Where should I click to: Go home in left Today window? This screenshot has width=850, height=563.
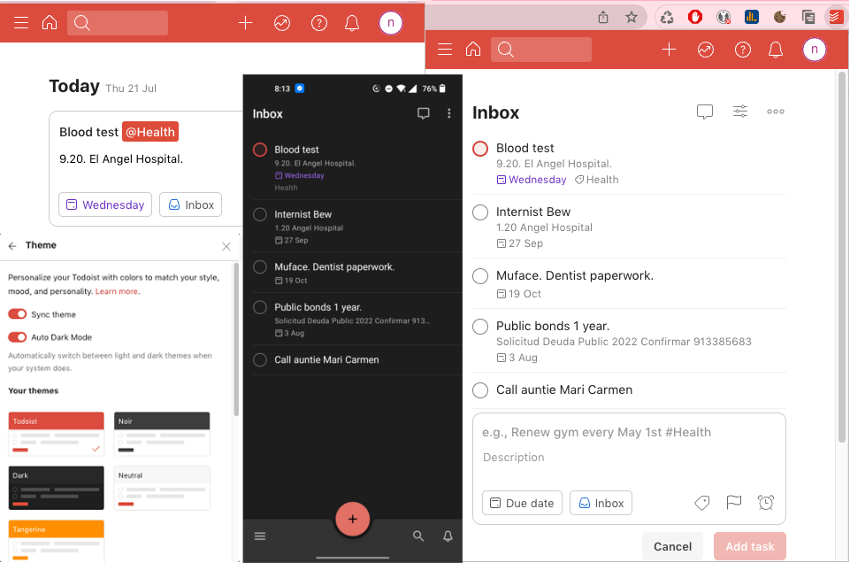point(49,23)
